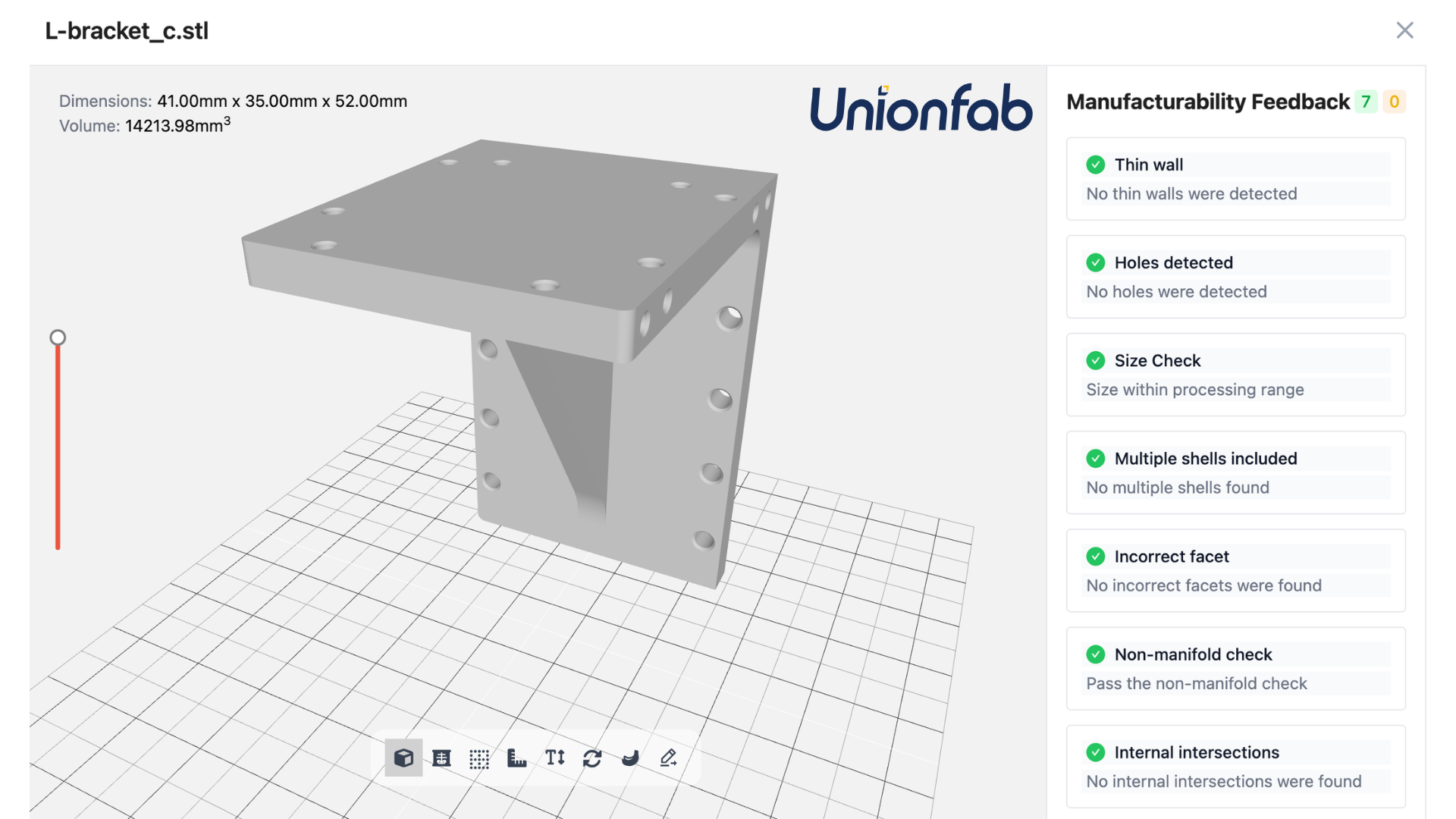Toggle the grid display icon
This screenshot has height=819, width=1456.
pyautogui.click(x=479, y=758)
